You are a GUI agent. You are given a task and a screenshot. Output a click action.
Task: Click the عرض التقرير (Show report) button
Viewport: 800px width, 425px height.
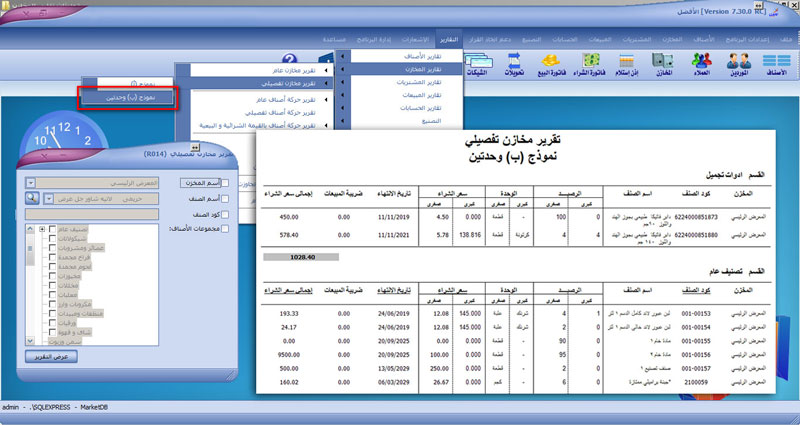pos(51,357)
